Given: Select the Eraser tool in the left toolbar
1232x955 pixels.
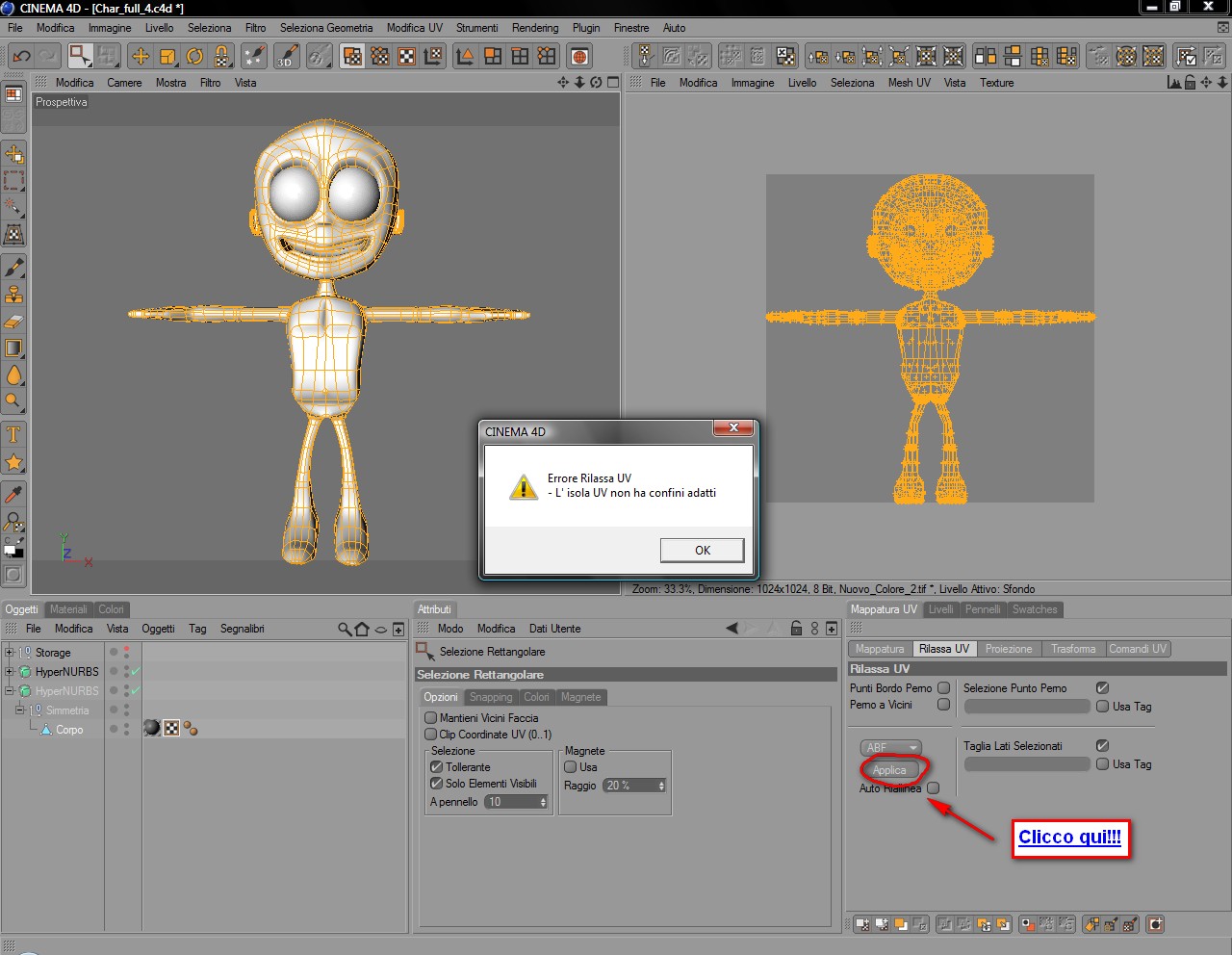Looking at the screenshot, I should 13,321.
